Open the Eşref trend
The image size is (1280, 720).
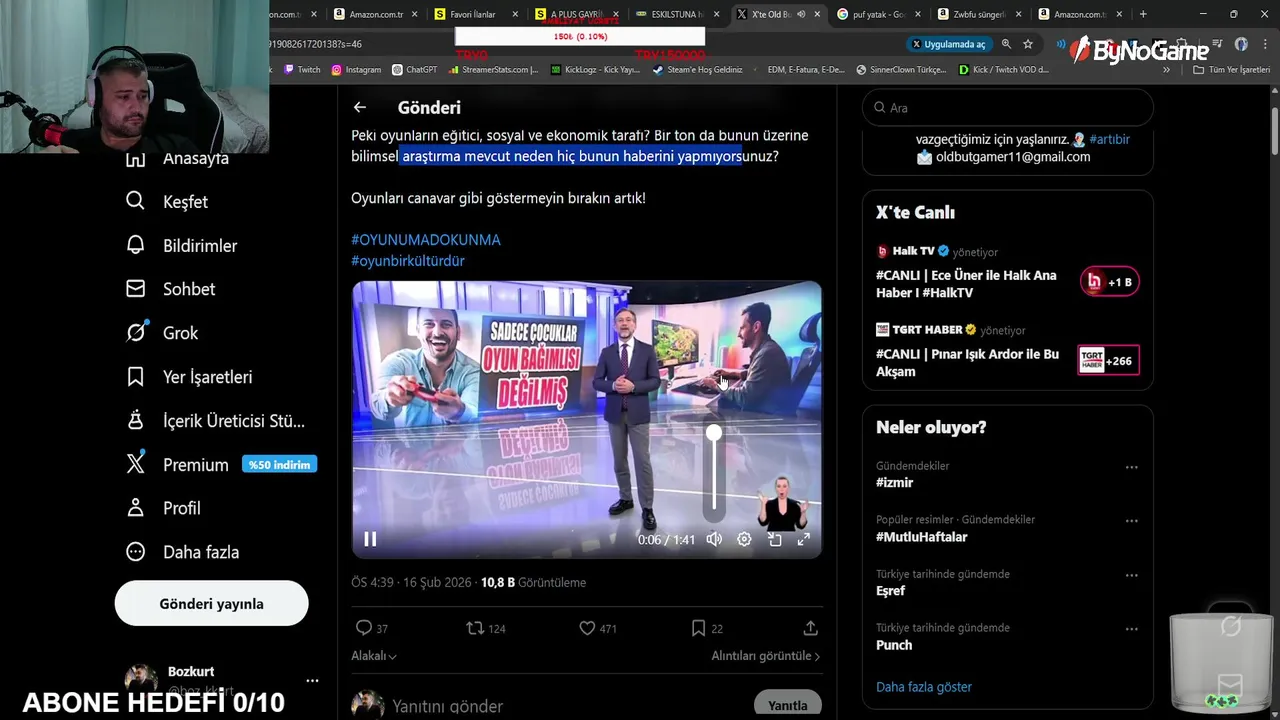click(890, 591)
